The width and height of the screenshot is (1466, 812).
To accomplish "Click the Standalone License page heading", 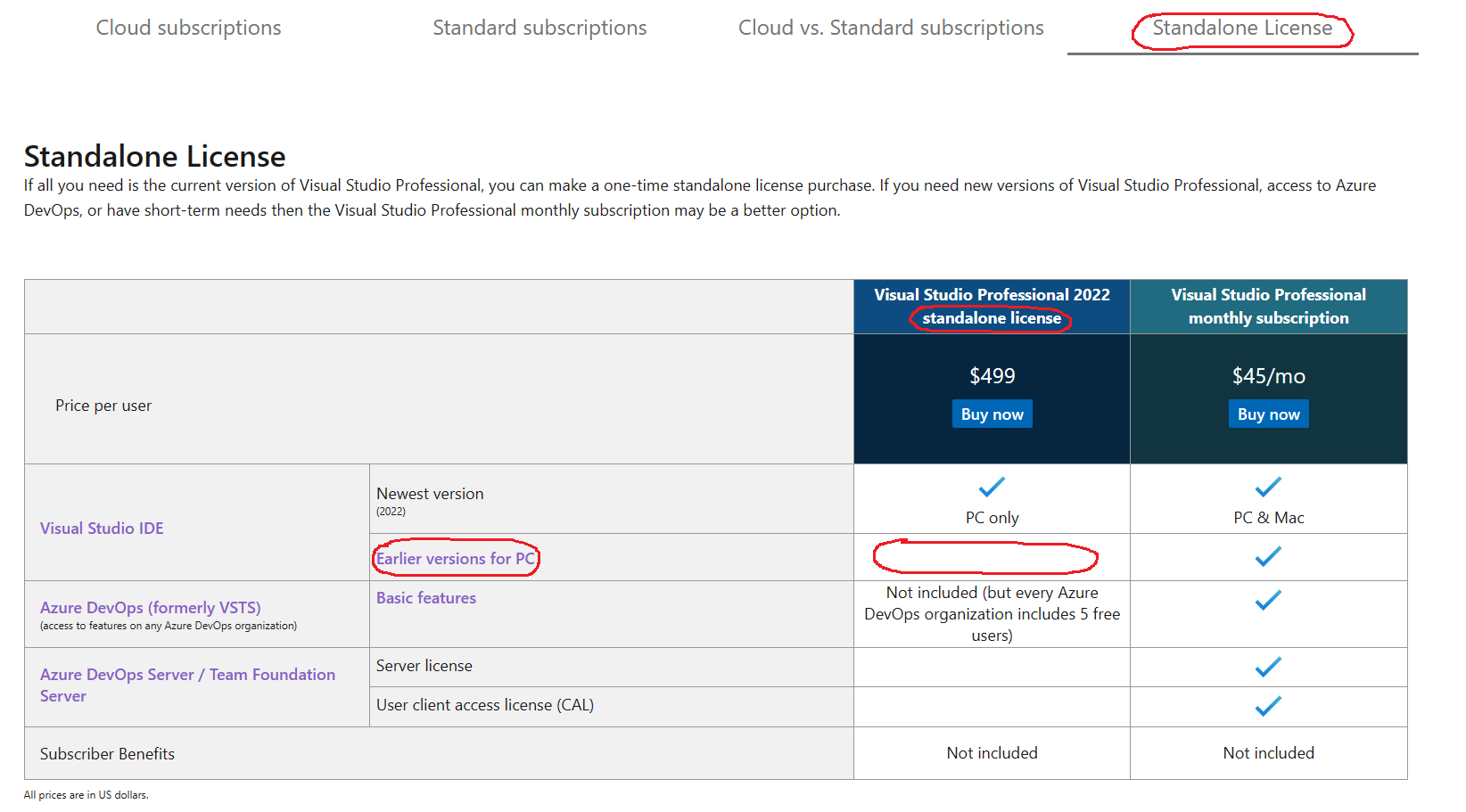I will pos(154,156).
